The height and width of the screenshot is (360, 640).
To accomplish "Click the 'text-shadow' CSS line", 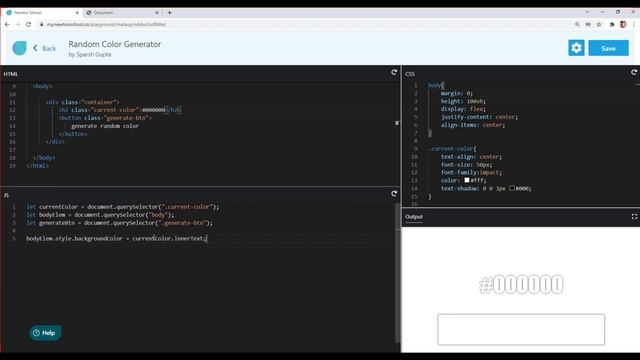I will pyautogui.click(x=486, y=189).
